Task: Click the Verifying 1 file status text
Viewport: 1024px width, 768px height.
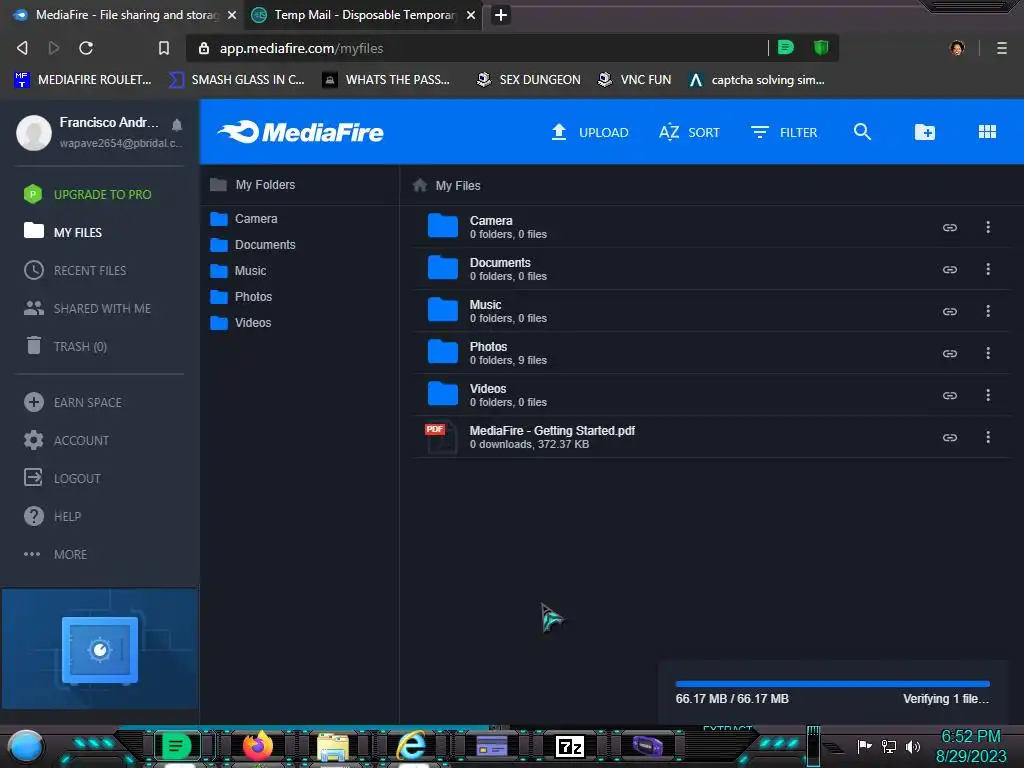Action: pos(945,699)
